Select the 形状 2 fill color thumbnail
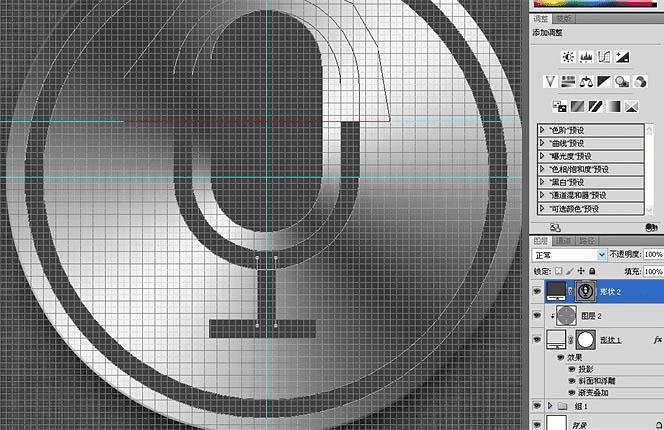664x430 pixels. (556, 291)
